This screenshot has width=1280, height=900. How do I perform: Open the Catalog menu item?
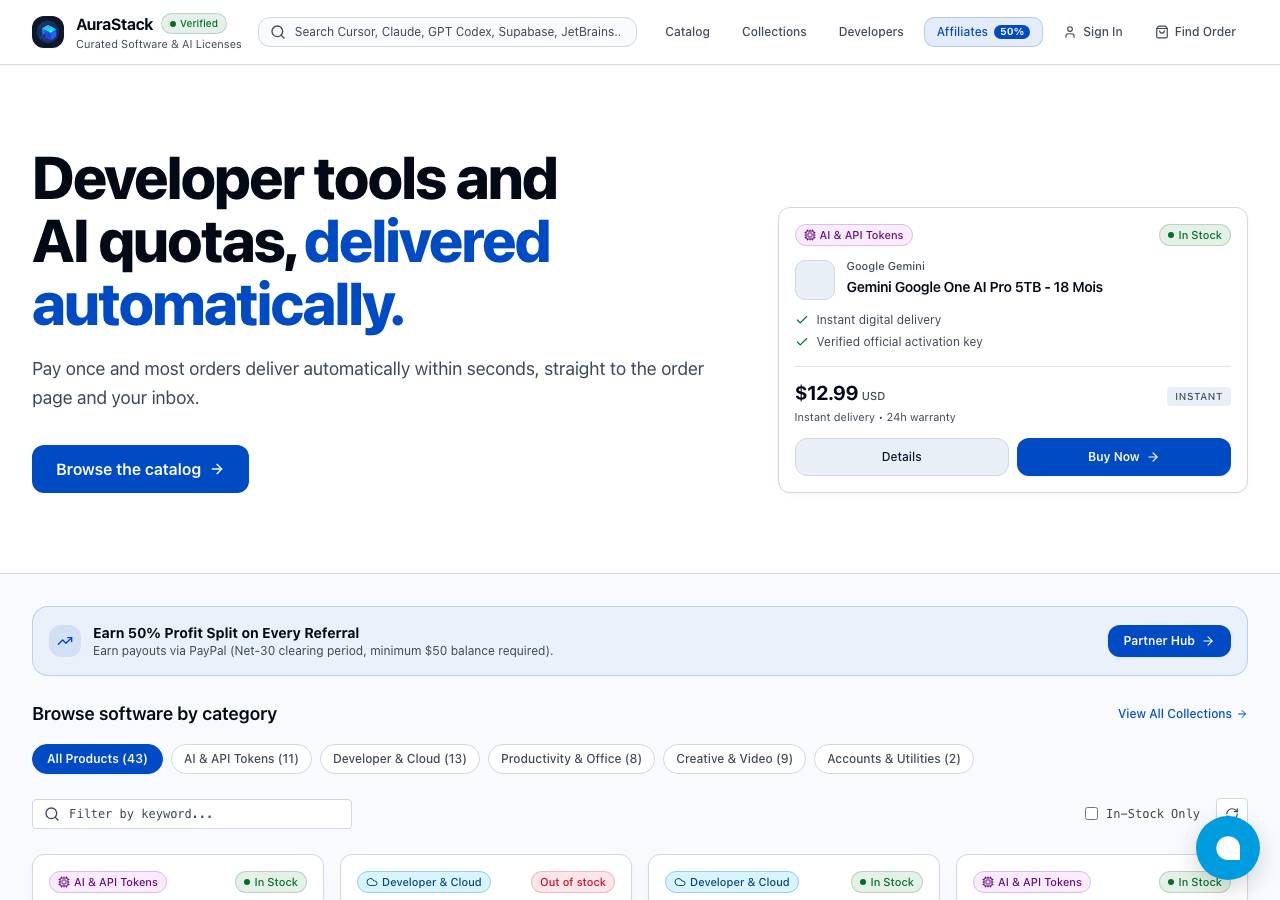(687, 32)
